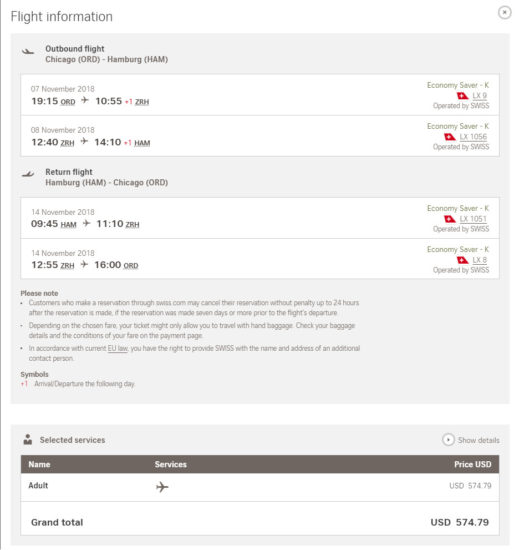Click the outbound flight departing plane icon

point(28,52)
